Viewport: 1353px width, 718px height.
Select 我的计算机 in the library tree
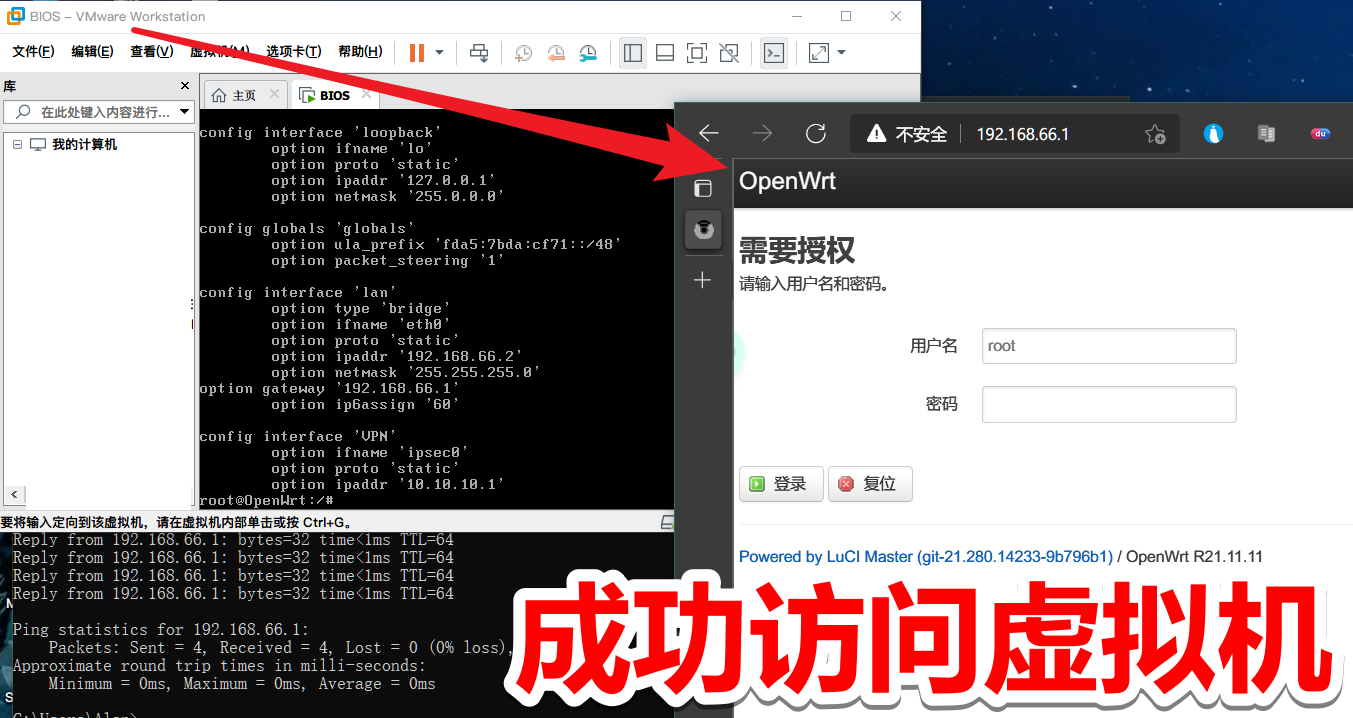tap(84, 145)
